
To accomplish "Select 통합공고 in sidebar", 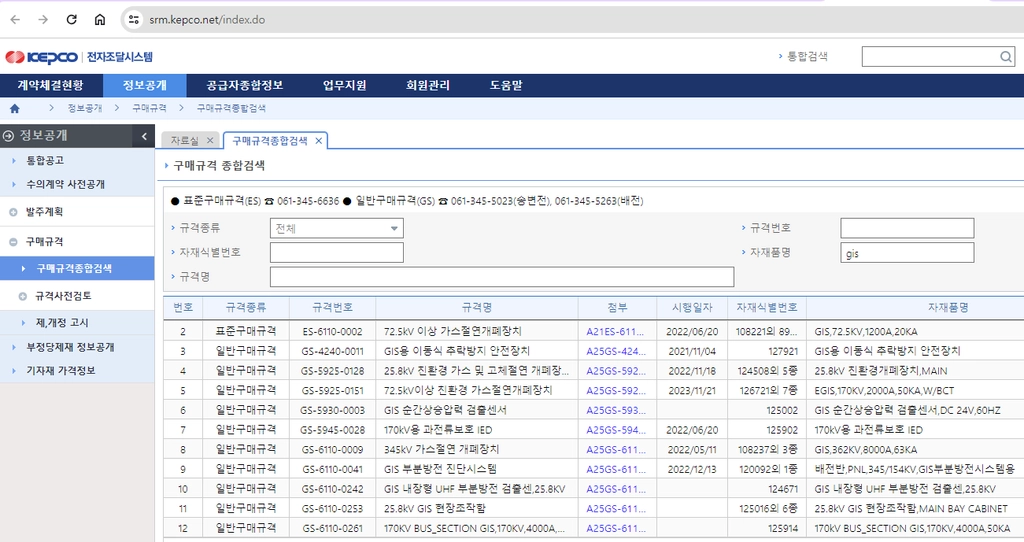I will 45,161.
